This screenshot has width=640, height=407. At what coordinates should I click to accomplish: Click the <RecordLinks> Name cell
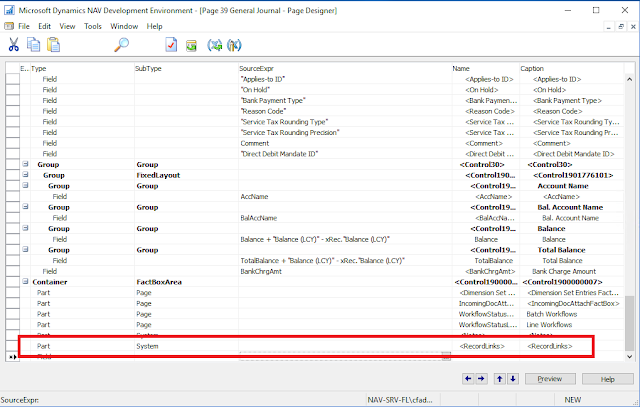pos(485,346)
